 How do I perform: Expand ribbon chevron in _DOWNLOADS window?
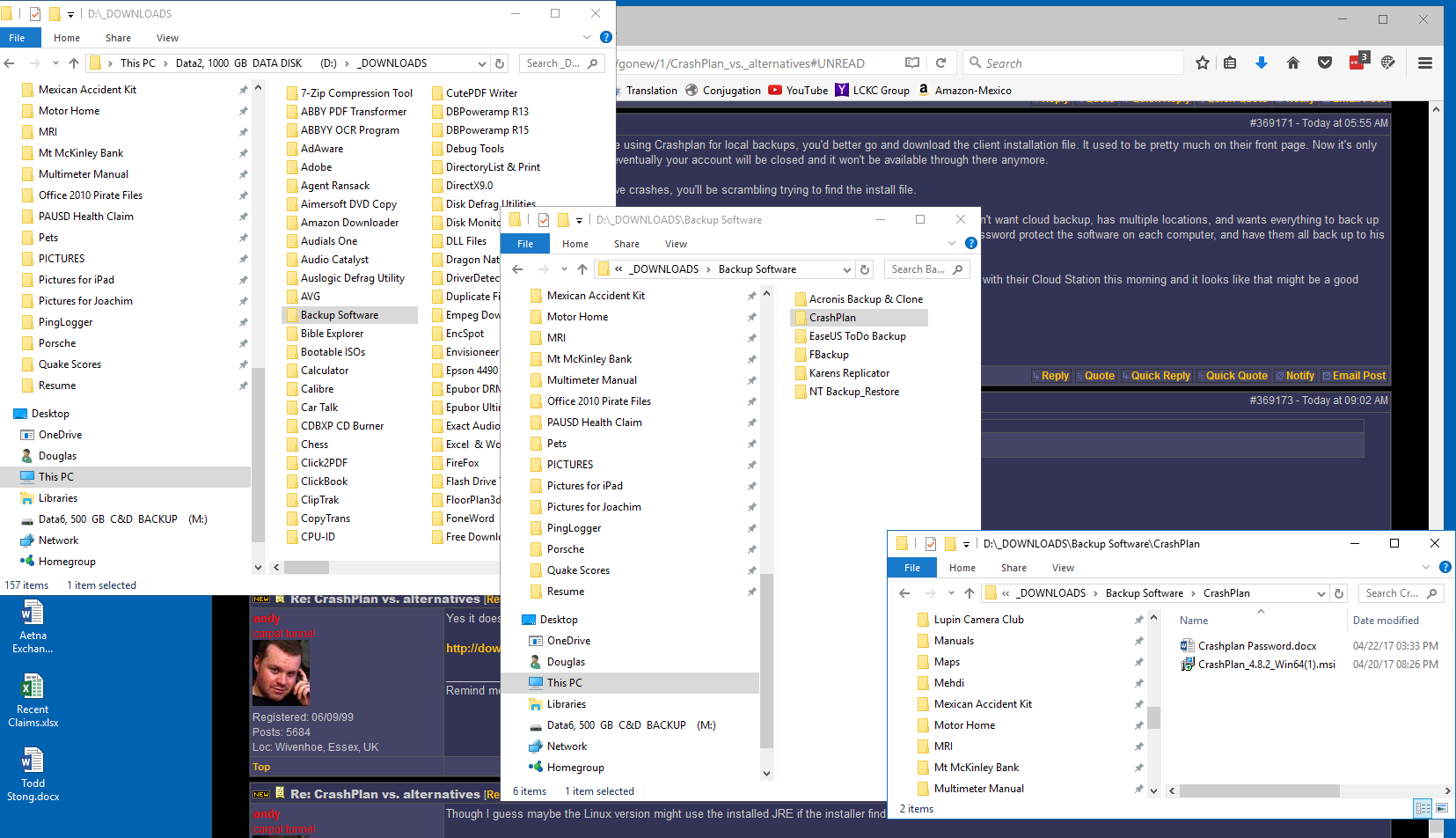(x=587, y=37)
